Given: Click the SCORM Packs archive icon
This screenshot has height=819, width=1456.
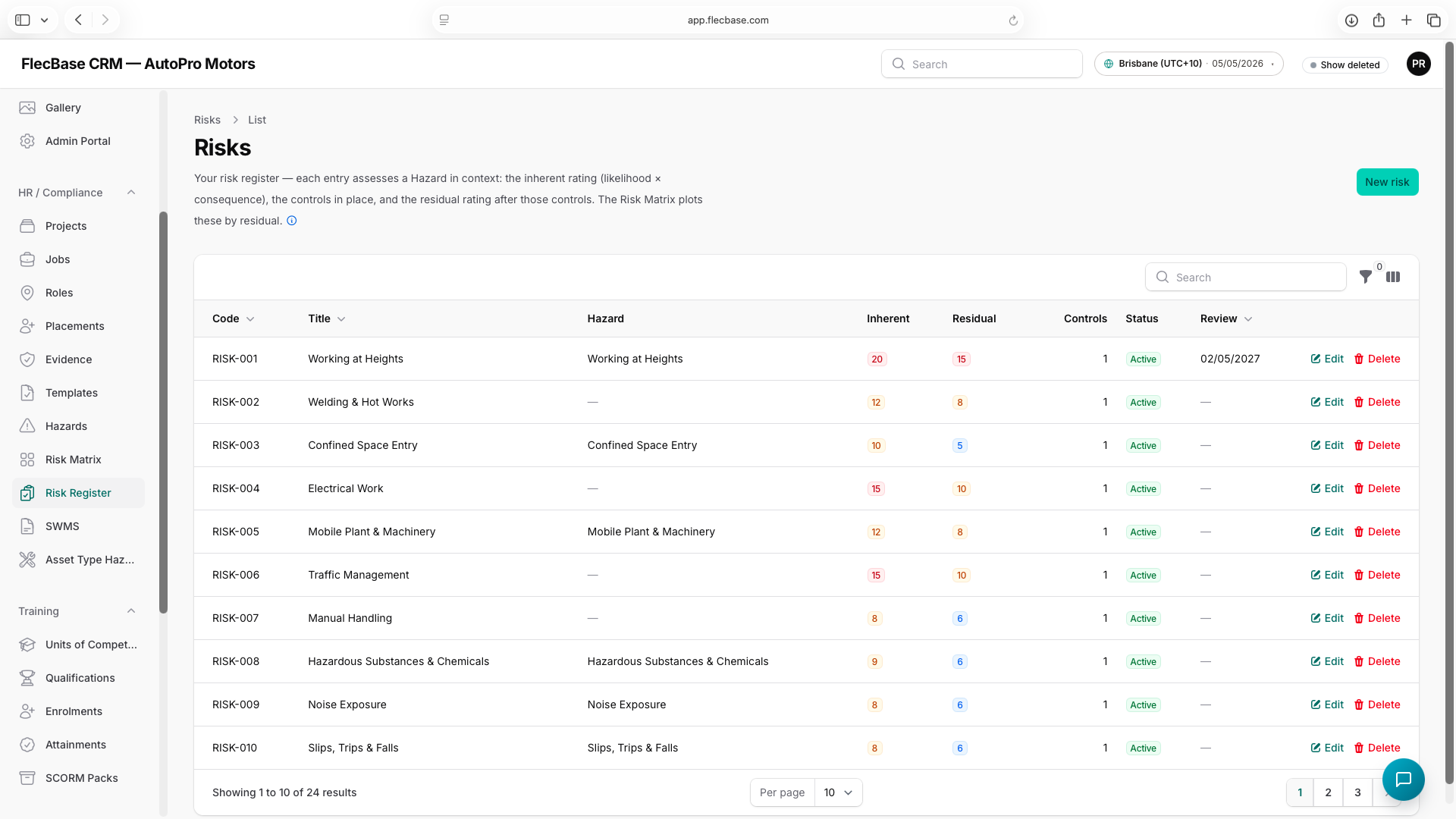Looking at the screenshot, I should point(27,778).
